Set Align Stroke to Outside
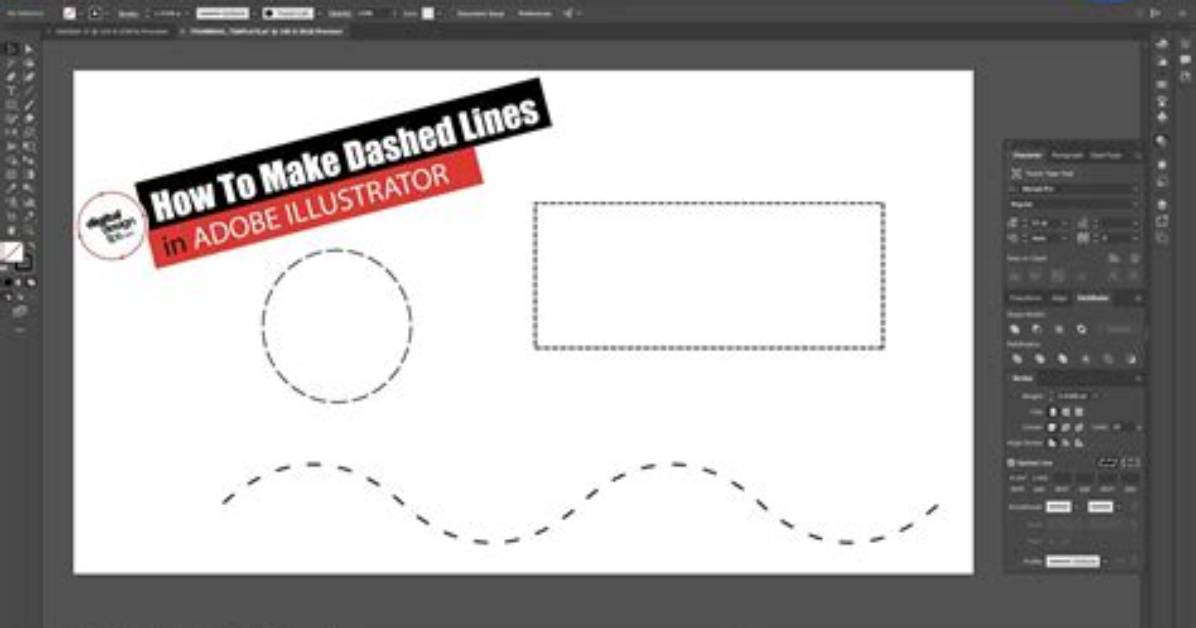The width and height of the screenshot is (1196, 628). (1079, 443)
